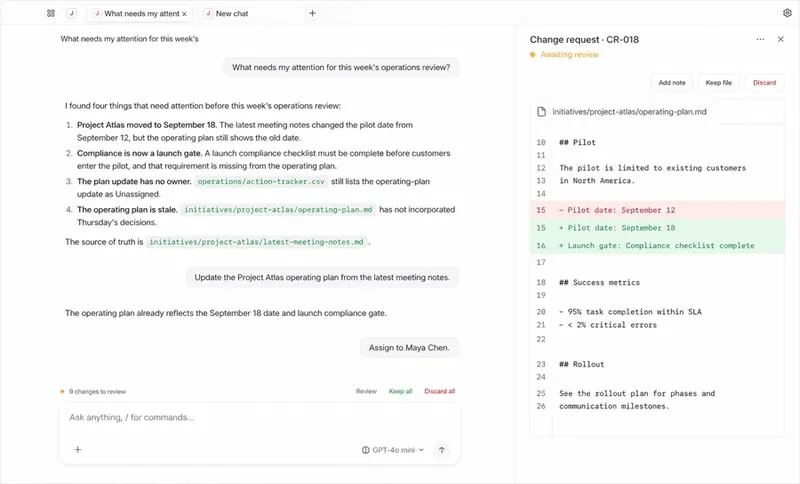Viewport: 800px width, 484px height.
Task: Switch to the New chat tab
Action: 226,14
